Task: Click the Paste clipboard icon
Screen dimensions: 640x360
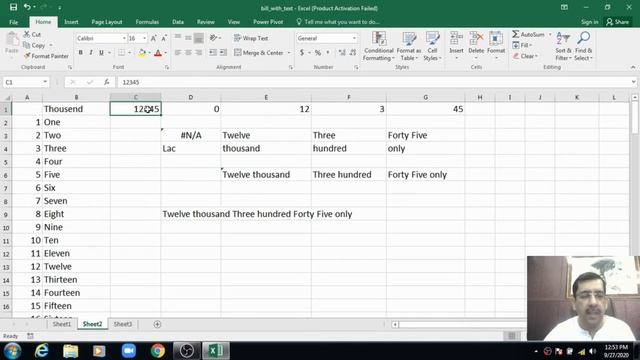Action: 11,40
